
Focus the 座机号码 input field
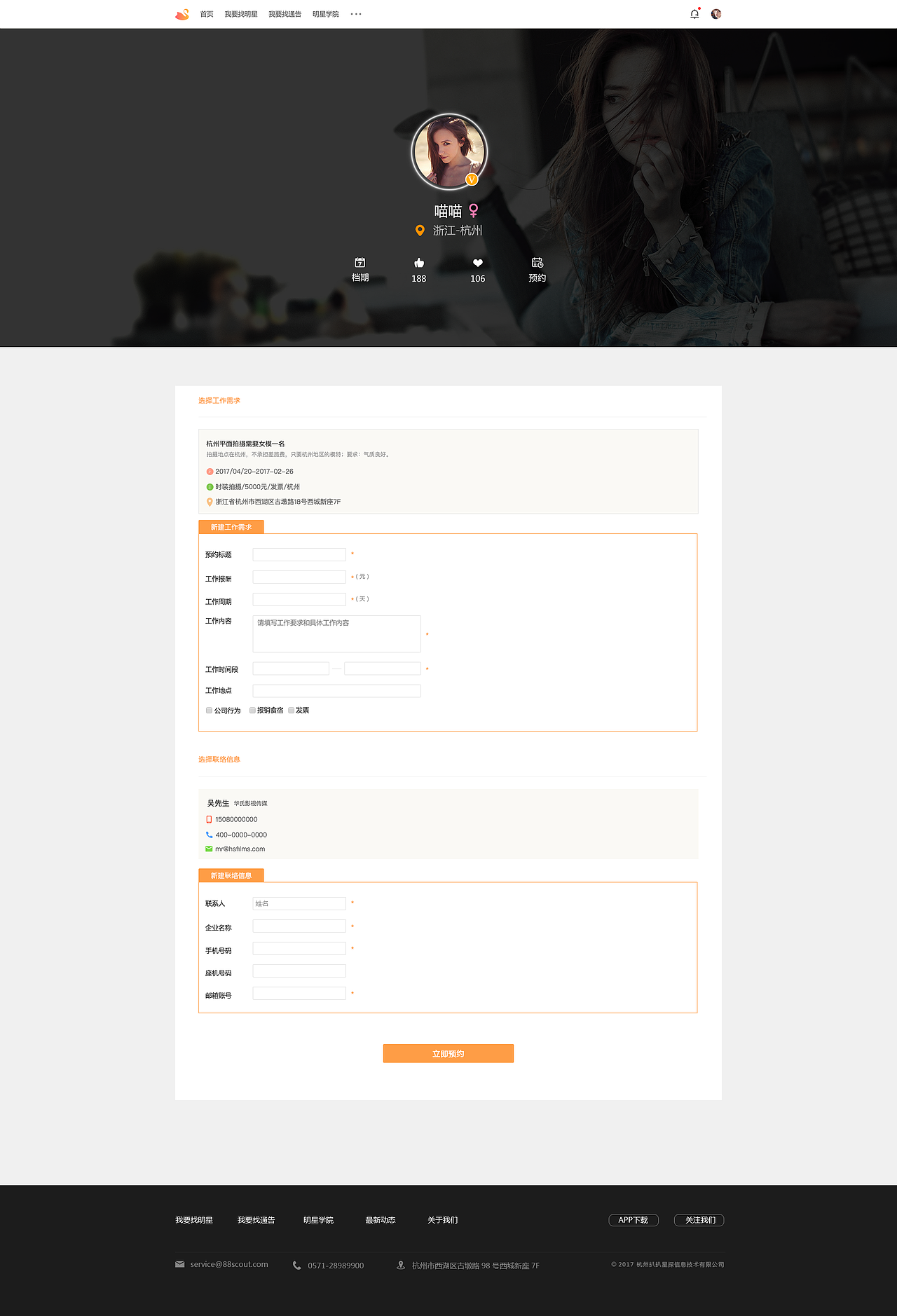(x=299, y=971)
